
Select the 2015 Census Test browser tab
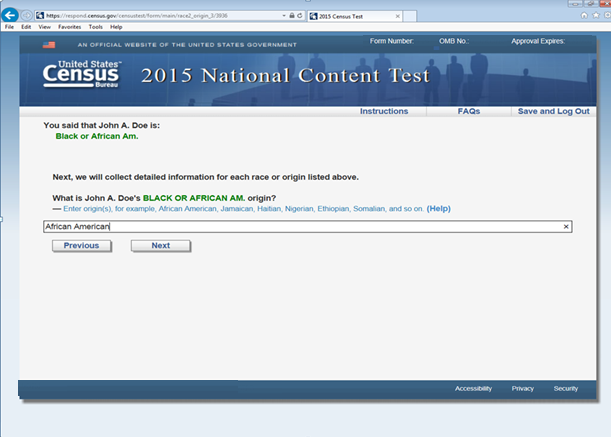pyautogui.click(x=355, y=16)
